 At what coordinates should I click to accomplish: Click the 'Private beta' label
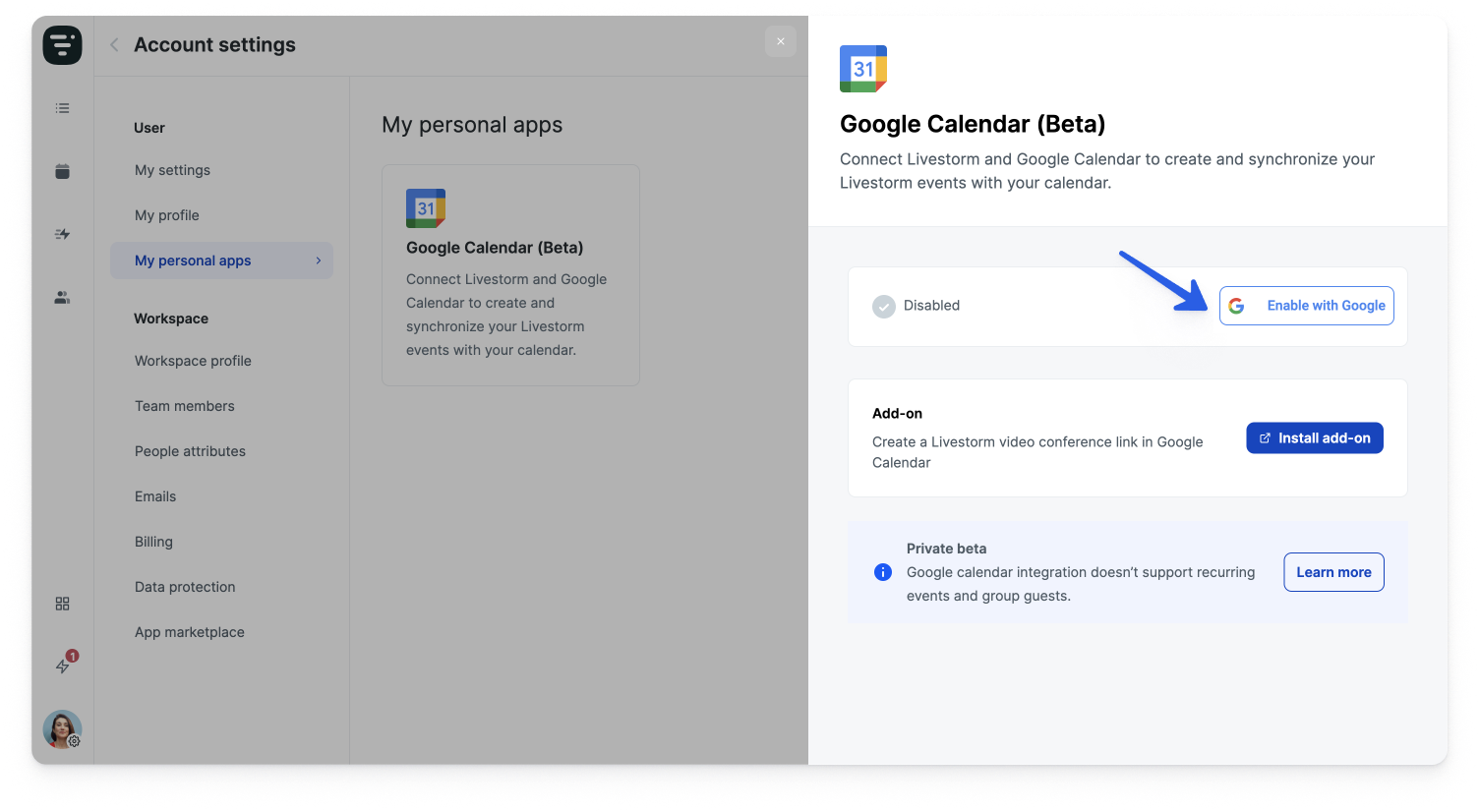click(946, 549)
